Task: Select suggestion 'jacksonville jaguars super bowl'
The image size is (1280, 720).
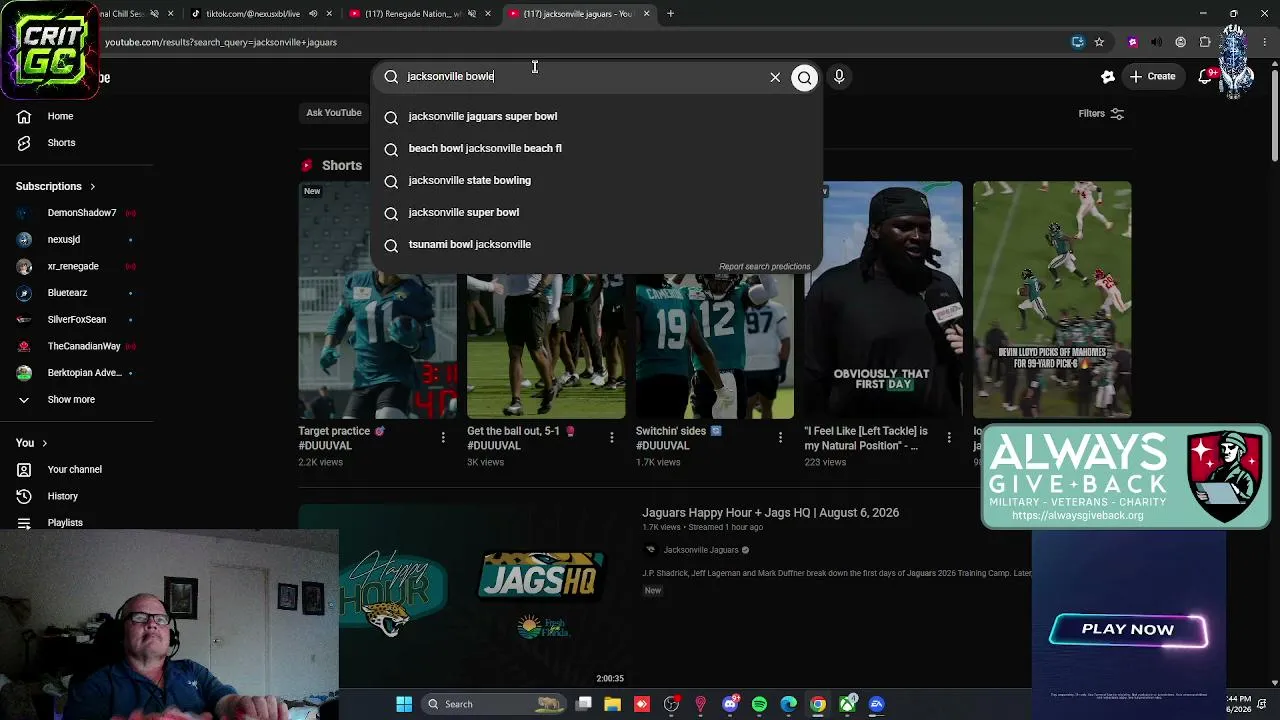Action: pyautogui.click(x=597, y=116)
